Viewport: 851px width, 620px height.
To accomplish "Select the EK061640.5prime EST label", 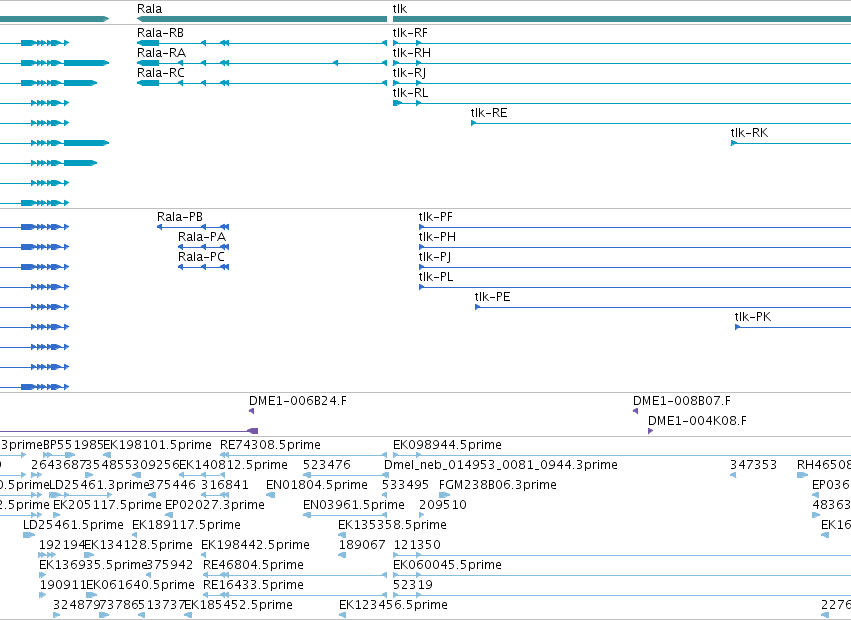I will coord(140,585).
